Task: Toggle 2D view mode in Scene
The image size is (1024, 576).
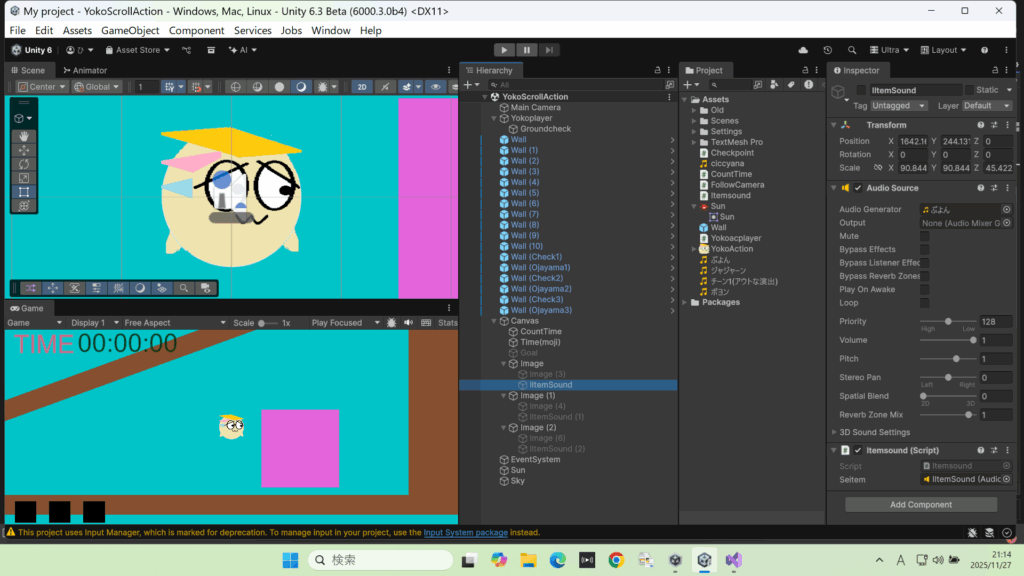Action: (x=362, y=87)
